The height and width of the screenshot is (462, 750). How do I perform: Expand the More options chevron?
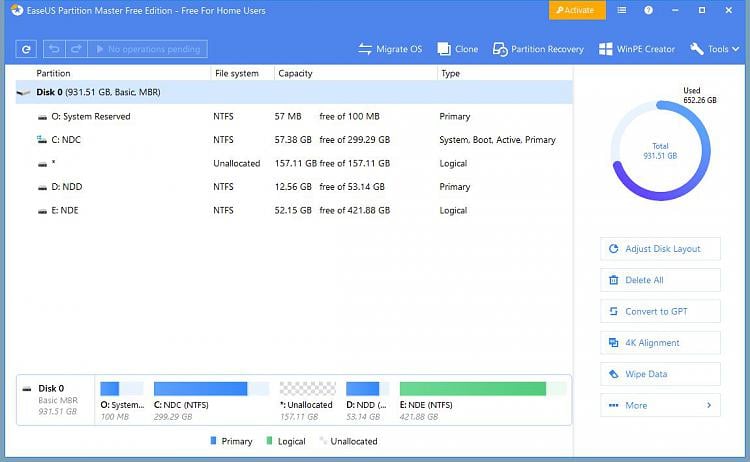coord(709,405)
